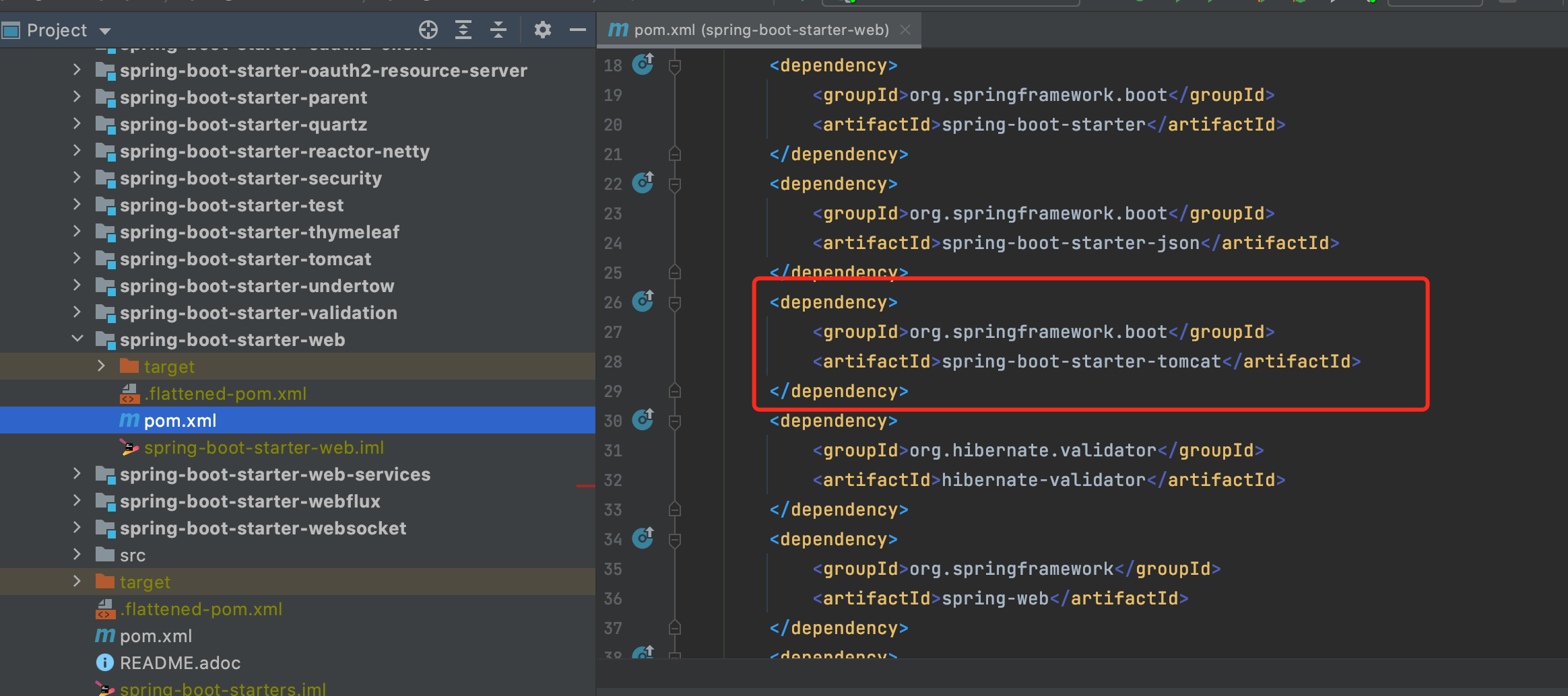Click the dependency gutter icon on line 30
Image resolution: width=1568 pixels, height=696 pixels.
pos(643,419)
